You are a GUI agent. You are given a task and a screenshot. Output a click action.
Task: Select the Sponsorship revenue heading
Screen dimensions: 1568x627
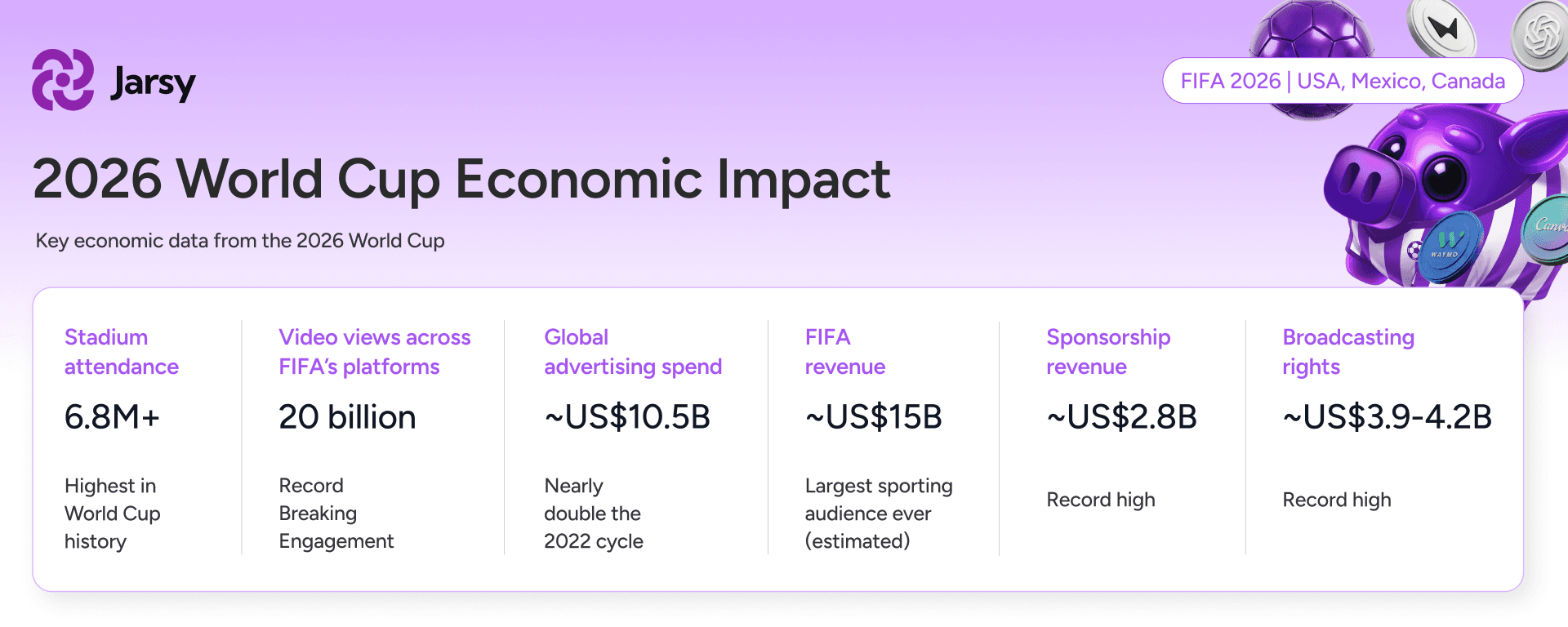(1108, 352)
